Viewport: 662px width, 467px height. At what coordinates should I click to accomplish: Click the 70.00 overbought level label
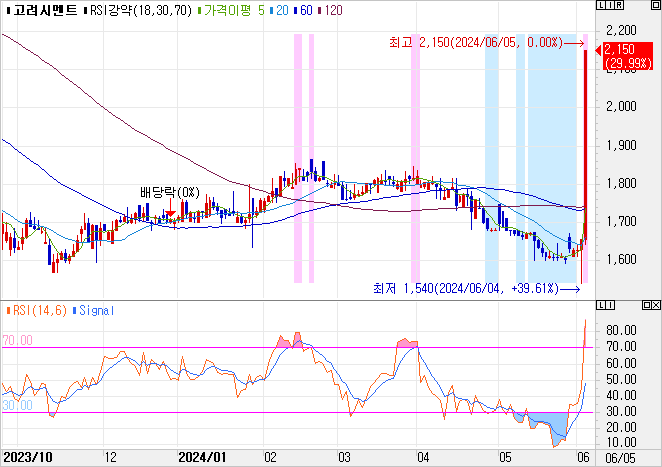pos(17,340)
